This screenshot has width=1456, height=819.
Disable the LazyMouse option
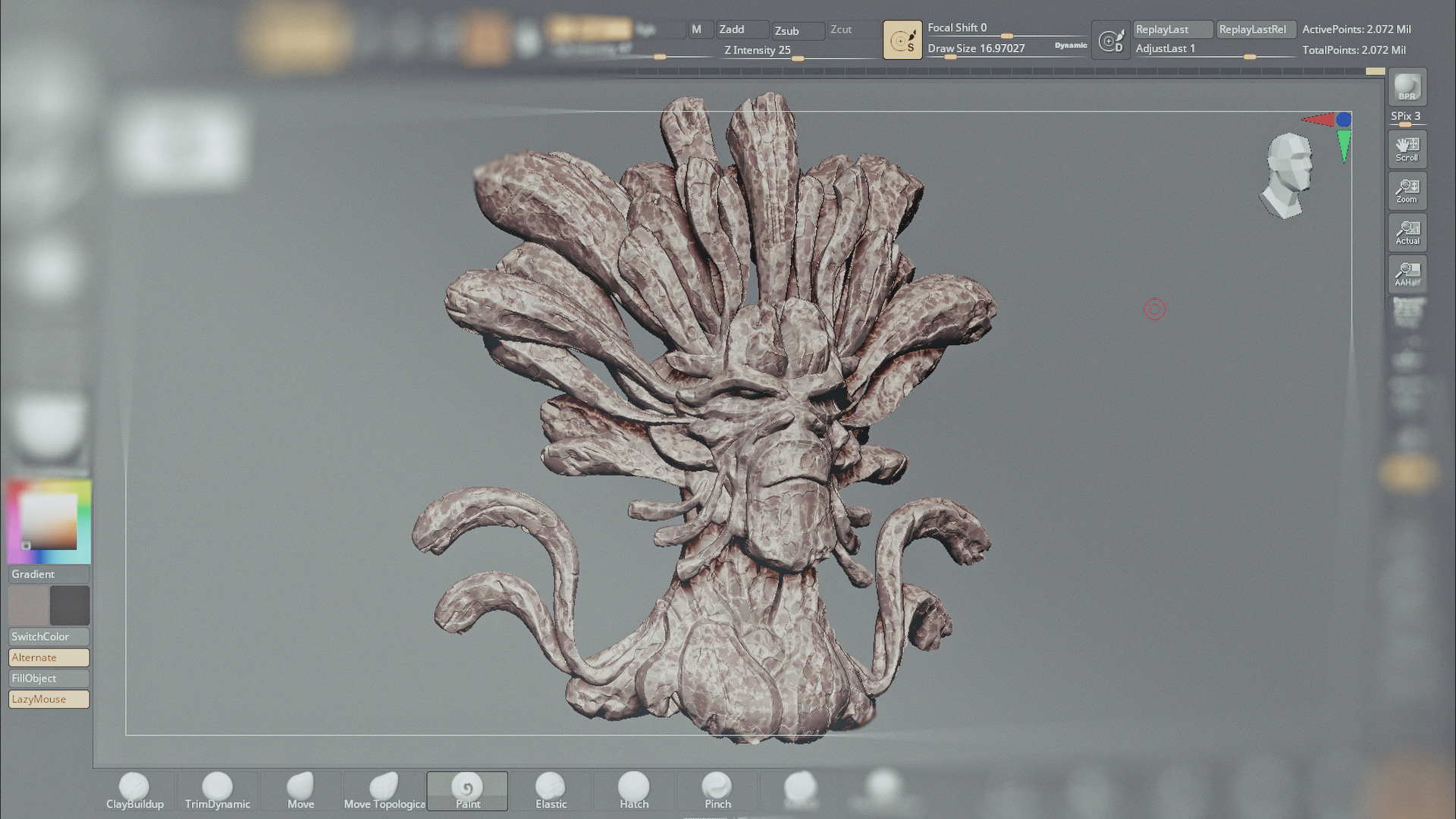click(x=49, y=699)
